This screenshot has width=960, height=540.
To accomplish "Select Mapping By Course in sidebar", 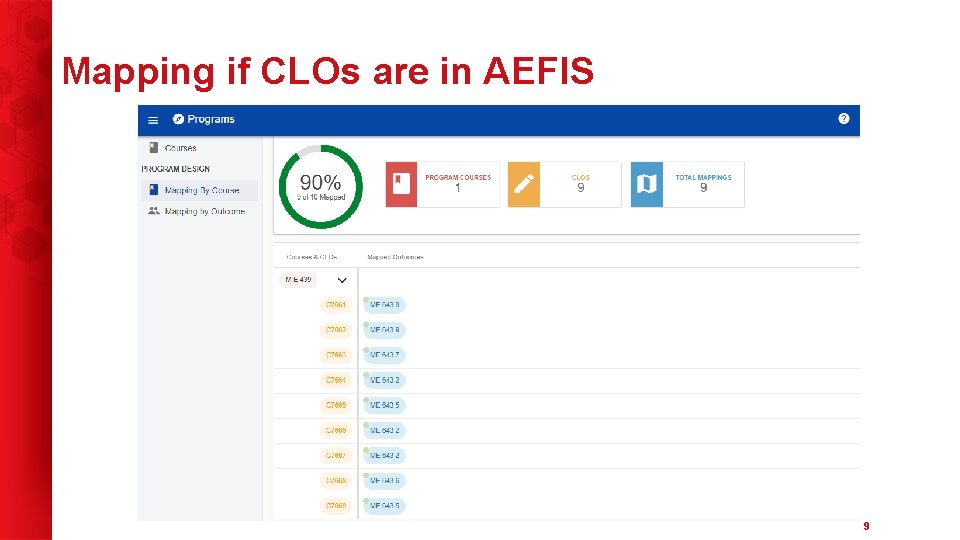I will [x=199, y=190].
